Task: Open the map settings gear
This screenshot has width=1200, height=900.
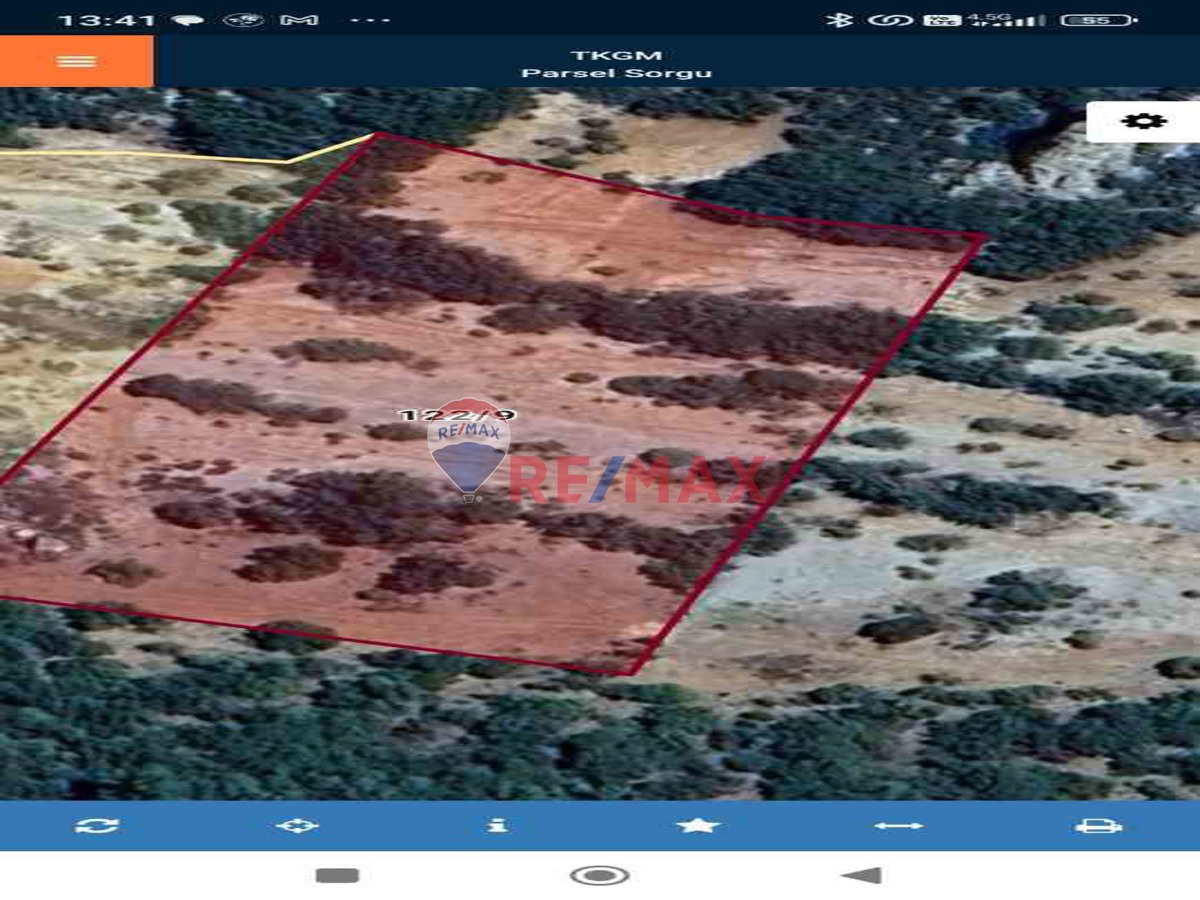Action: 1143,121
